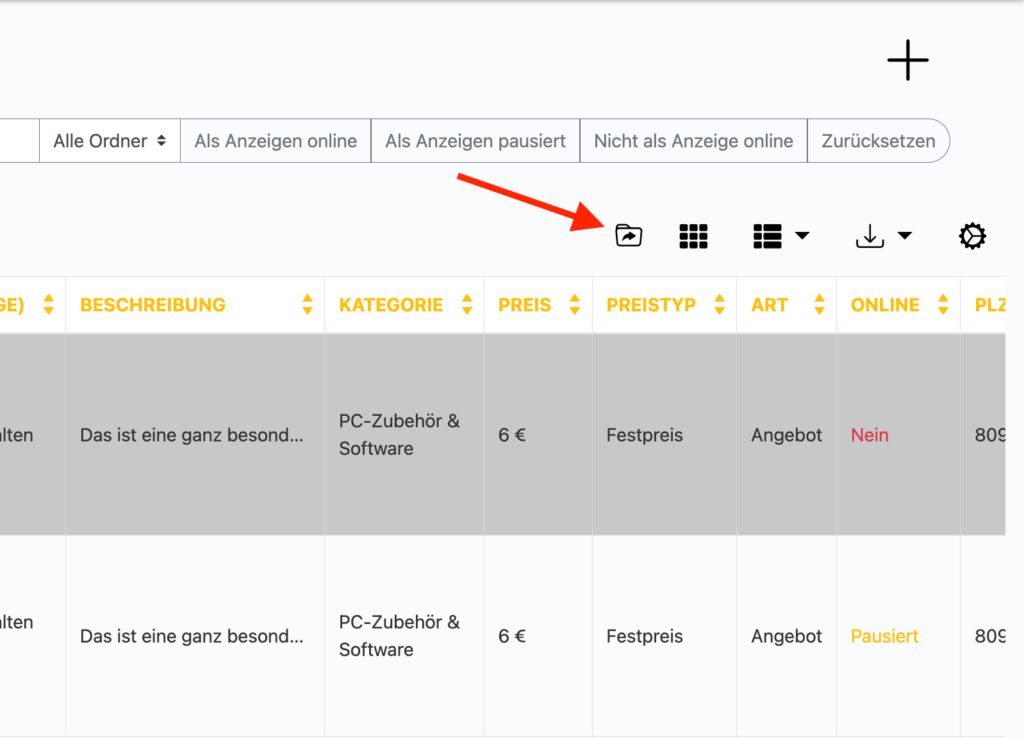Open the list view options arrow
The width and height of the screenshot is (1024, 738).
coord(802,235)
